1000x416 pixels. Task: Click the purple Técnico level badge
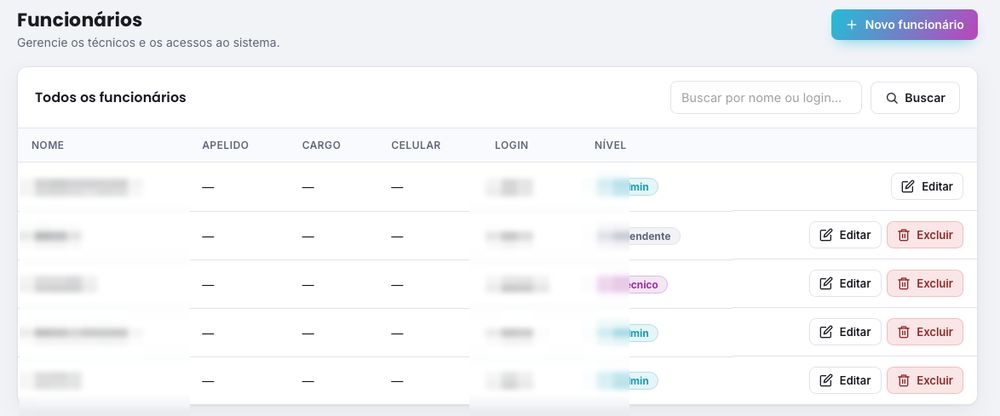pos(632,285)
